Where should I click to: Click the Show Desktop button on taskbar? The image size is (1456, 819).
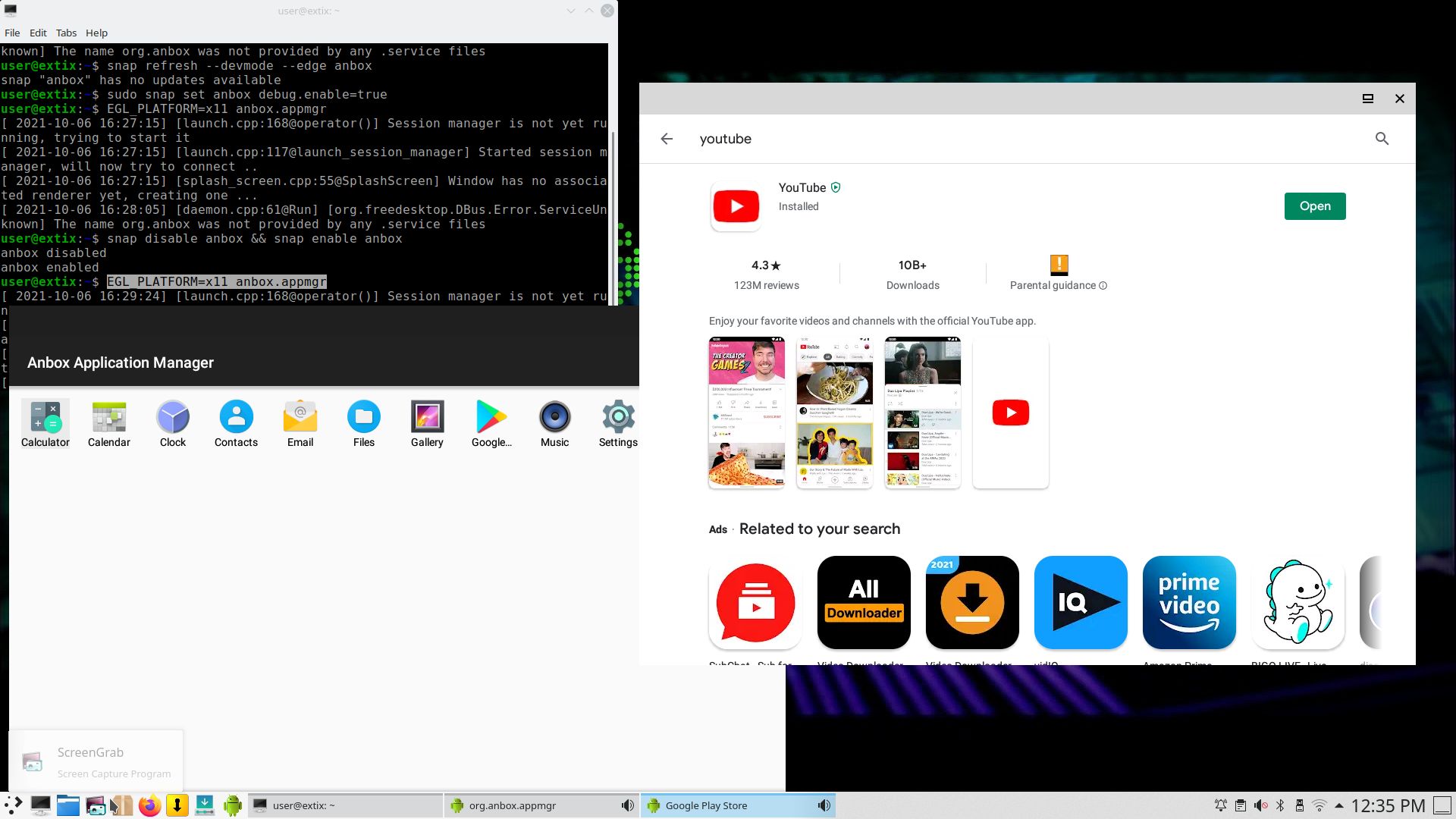click(x=1442, y=805)
